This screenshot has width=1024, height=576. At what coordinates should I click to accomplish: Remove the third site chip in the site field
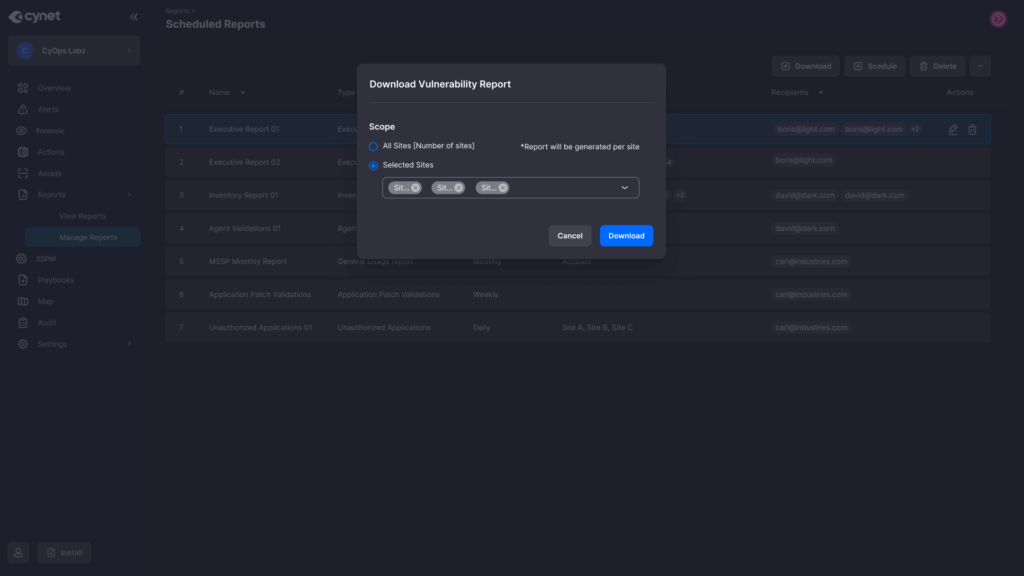click(502, 188)
